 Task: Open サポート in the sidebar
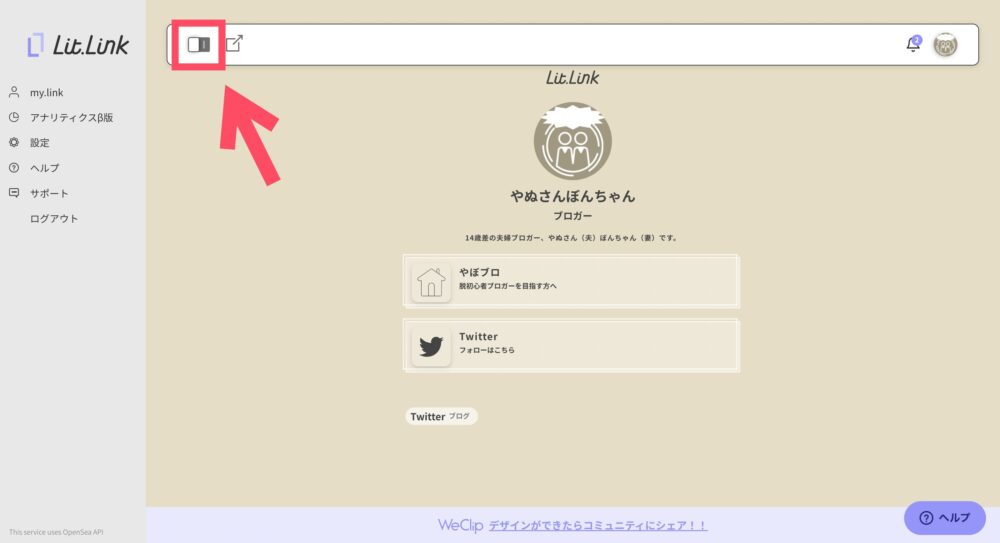click(49, 193)
